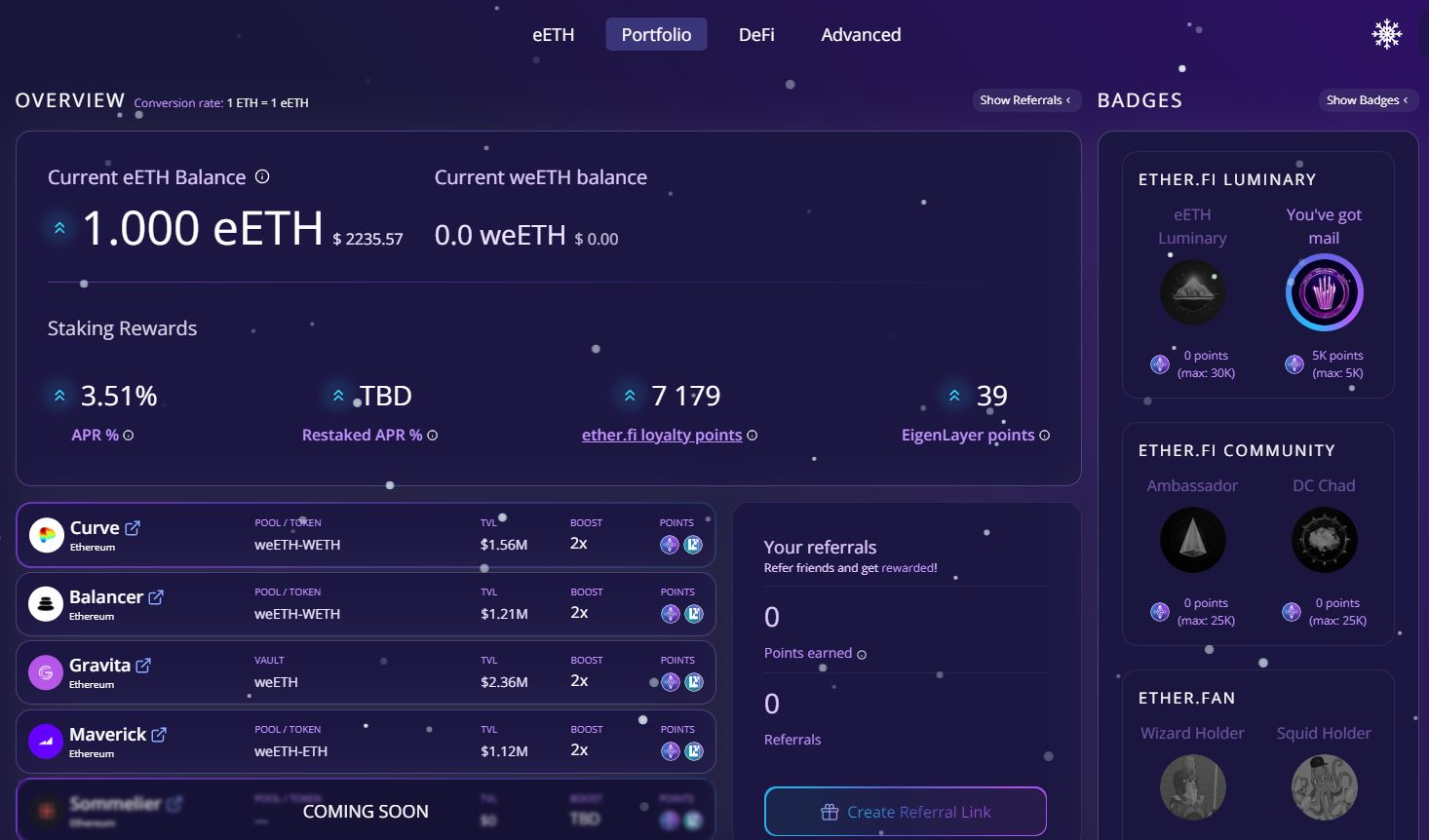Click EigenLayer points icon in Maverick row
Image resolution: width=1429 pixels, height=840 pixels.
(694, 751)
